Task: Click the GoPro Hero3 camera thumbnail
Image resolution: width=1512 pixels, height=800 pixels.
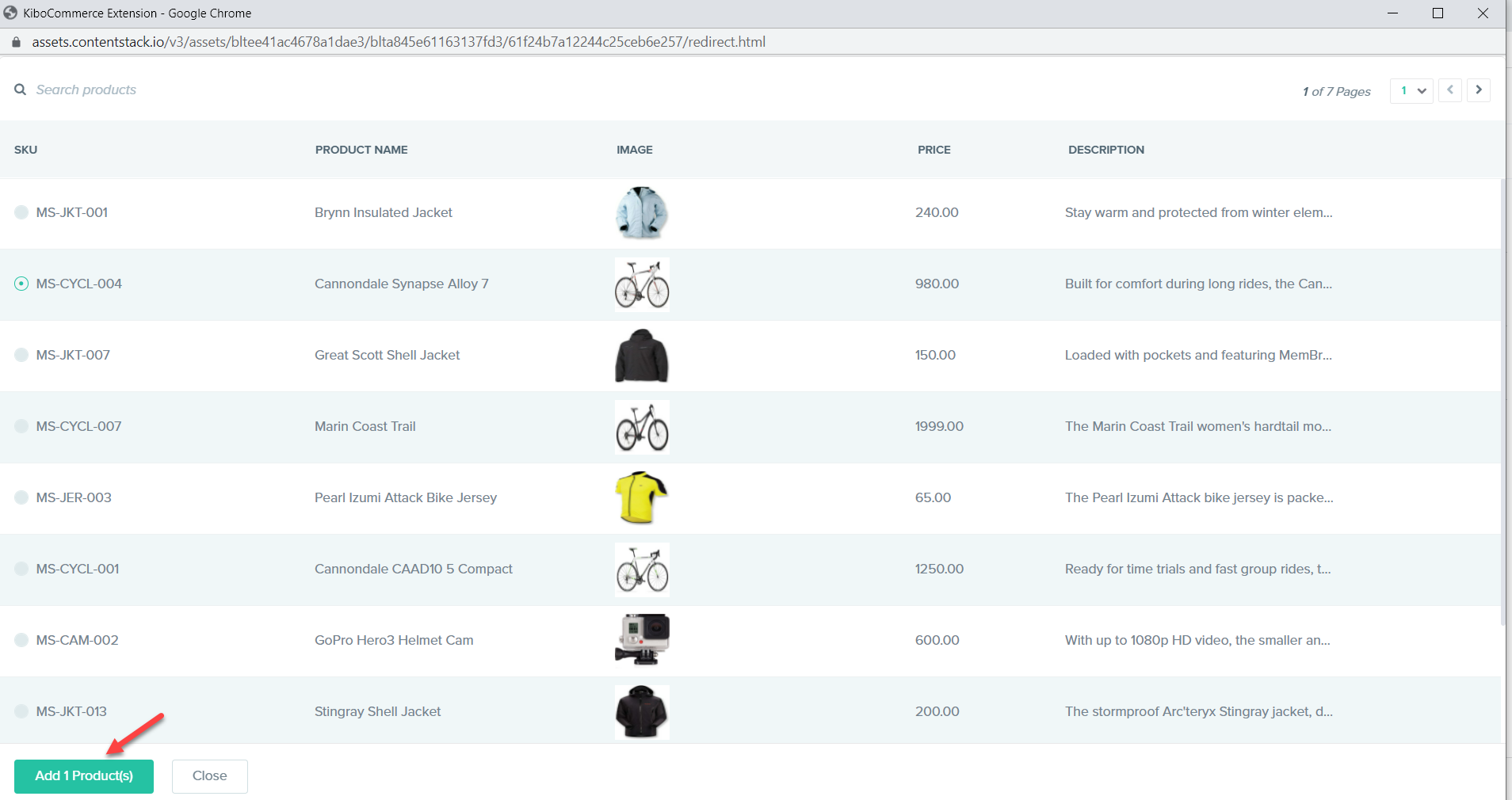Action: 641,640
